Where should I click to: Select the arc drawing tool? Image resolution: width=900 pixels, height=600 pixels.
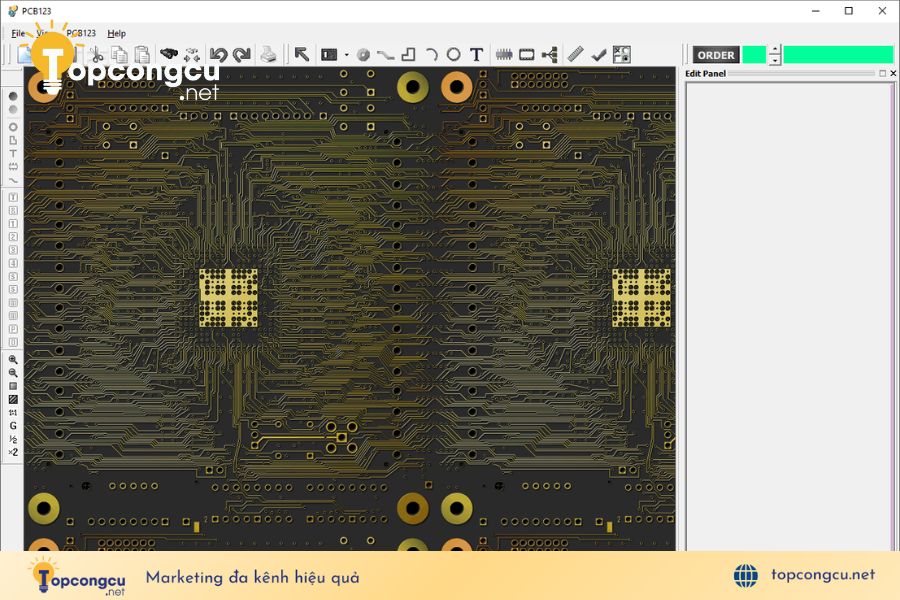[432, 55]
